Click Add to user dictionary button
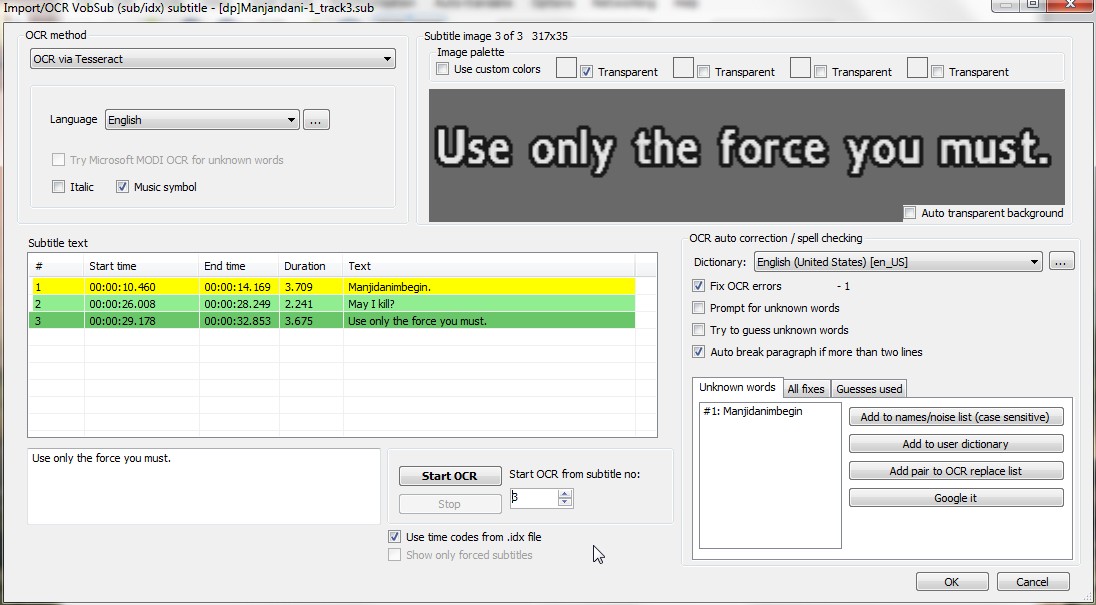 (956, 444)
